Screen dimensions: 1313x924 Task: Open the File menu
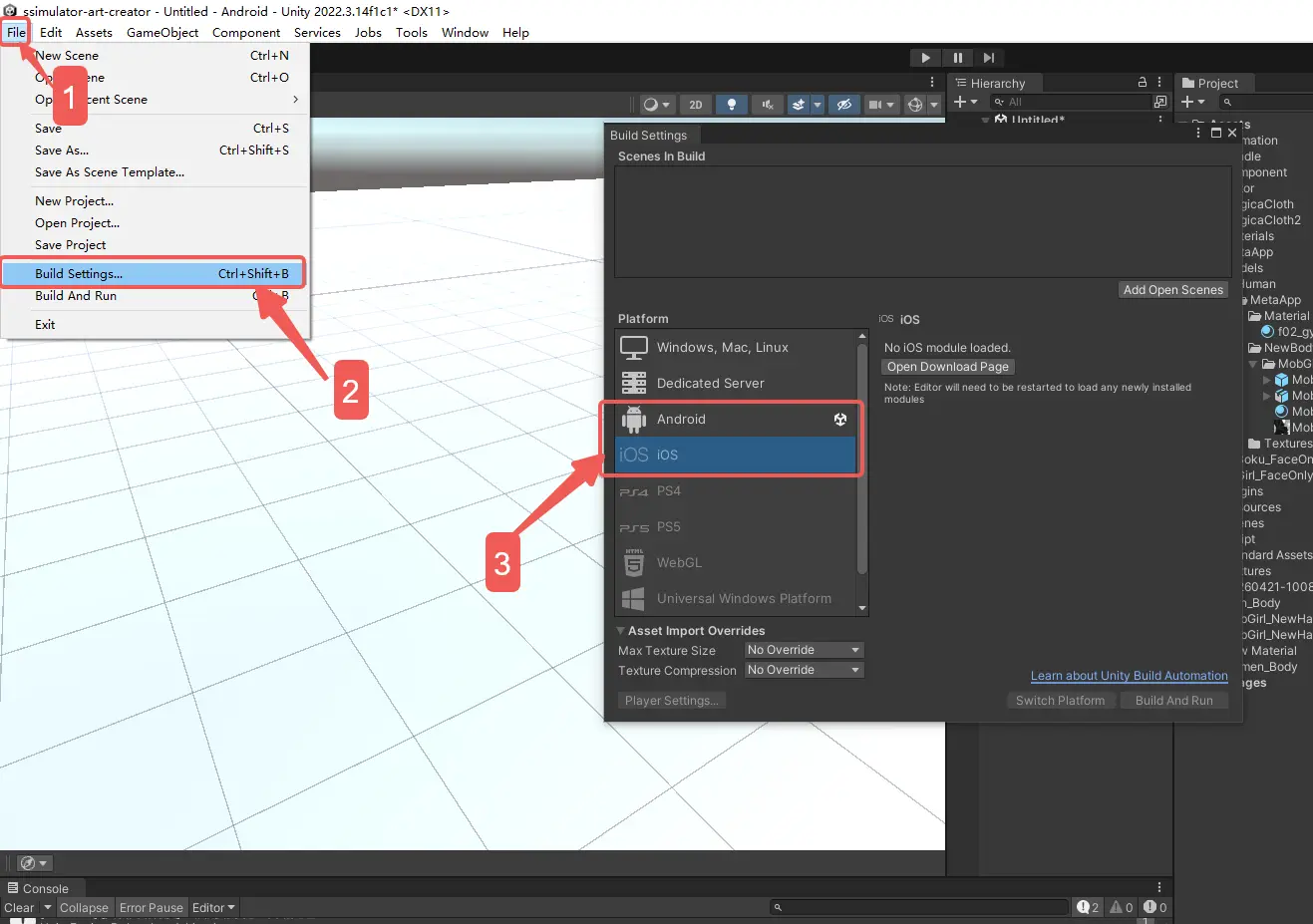16,33
